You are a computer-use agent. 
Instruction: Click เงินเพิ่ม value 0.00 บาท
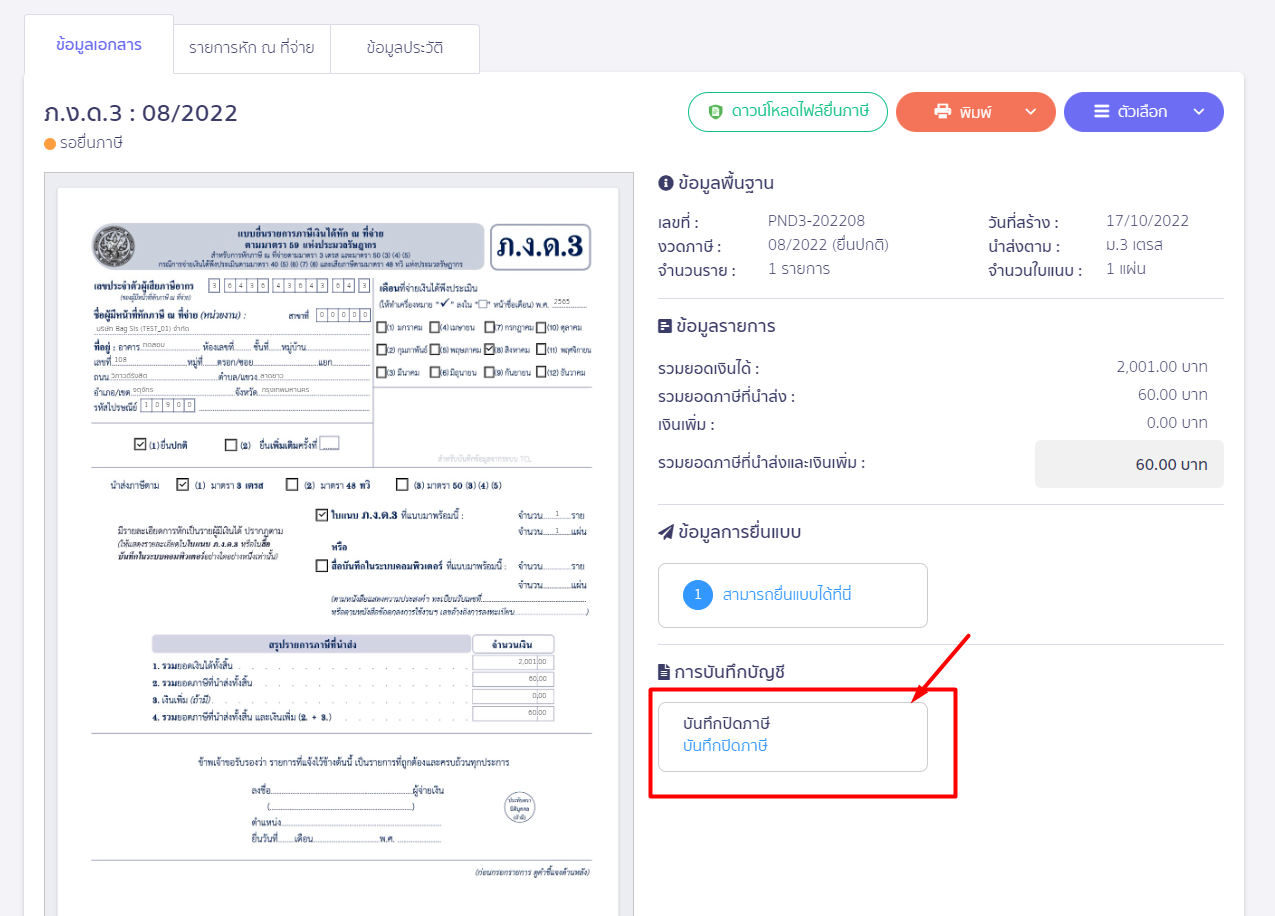pos(1177,423)
